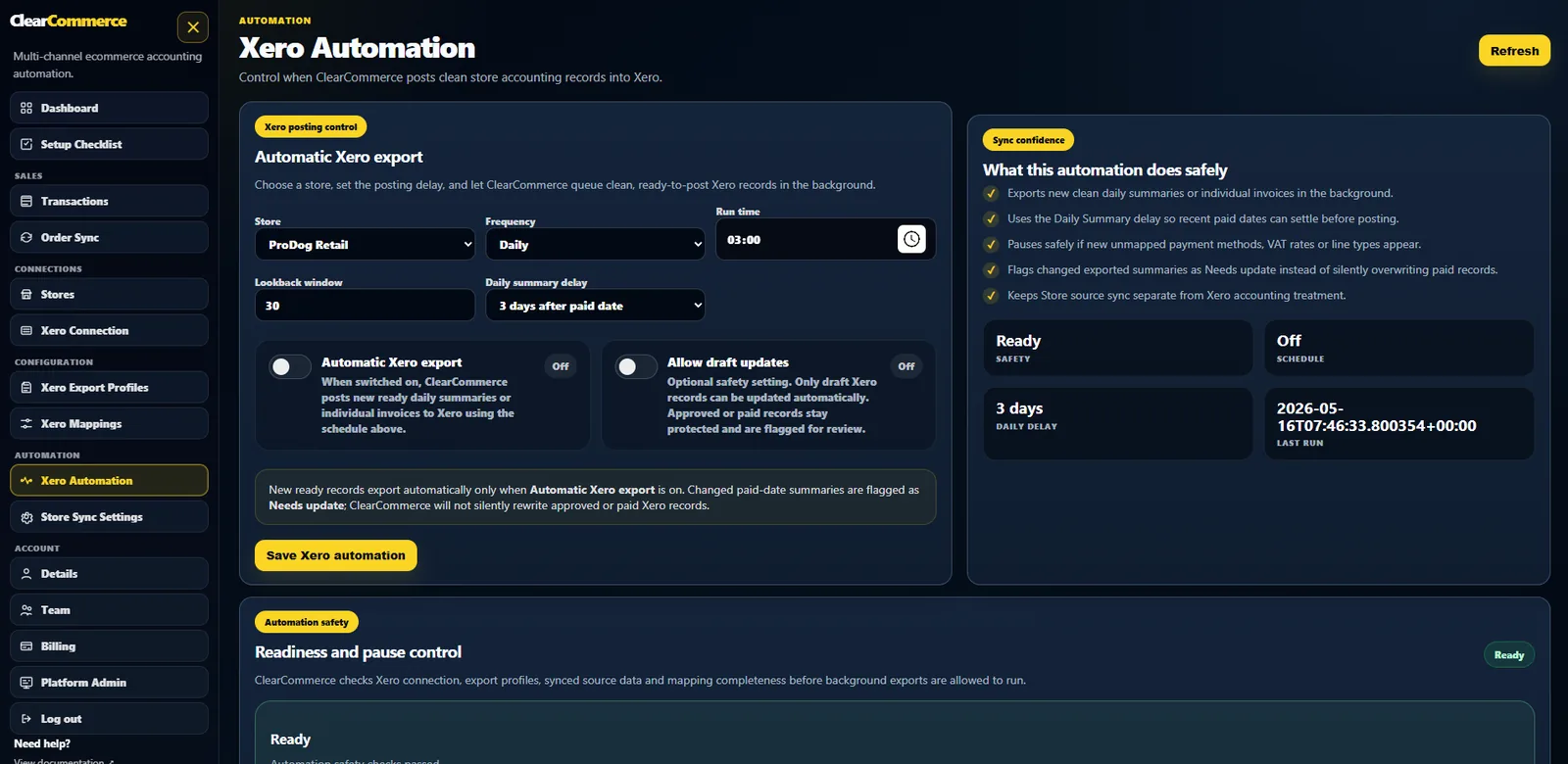Screen dimensions: 1568x764
Task: Click the Off badge in the Allow draft updates card
Action: [906, 366]
